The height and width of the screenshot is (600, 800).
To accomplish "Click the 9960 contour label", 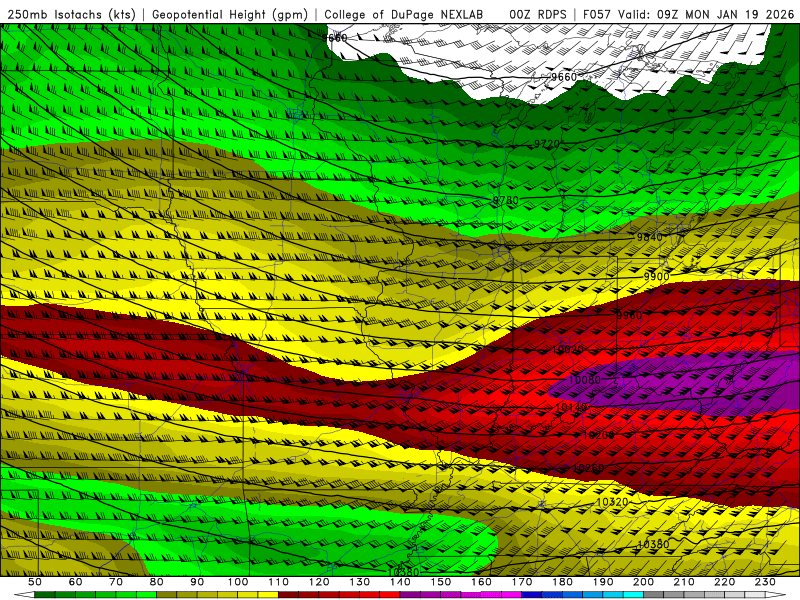I will pos(629,316).
